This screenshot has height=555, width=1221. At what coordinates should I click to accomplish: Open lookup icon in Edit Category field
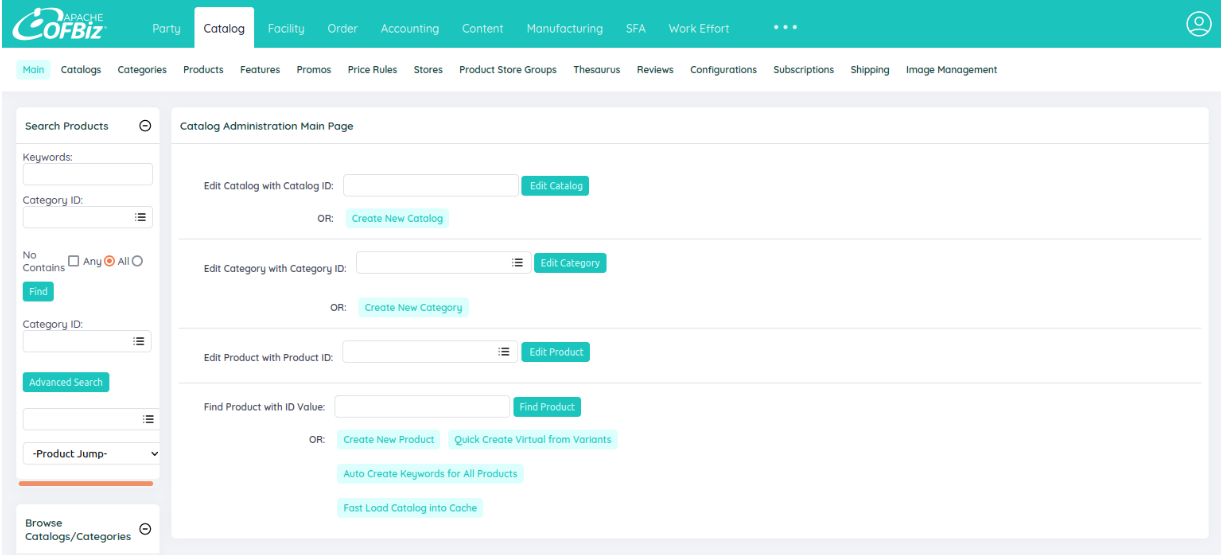[x=517, y=262]
